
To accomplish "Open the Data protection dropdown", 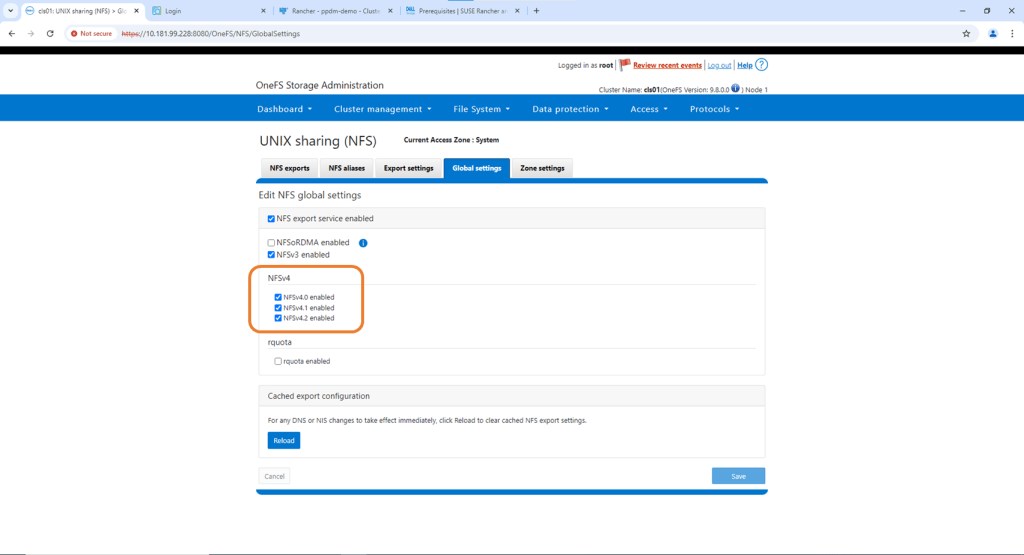I will tap(570, 109).
